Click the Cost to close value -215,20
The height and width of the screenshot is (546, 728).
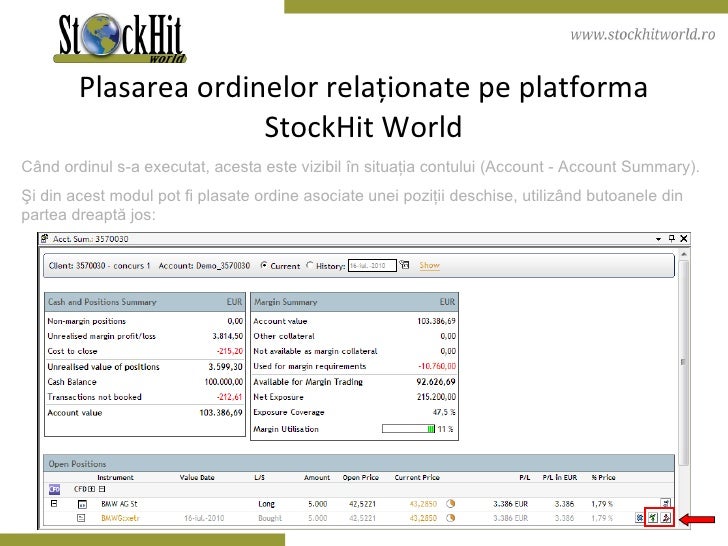pyautogui.click(x=230, y=351)
